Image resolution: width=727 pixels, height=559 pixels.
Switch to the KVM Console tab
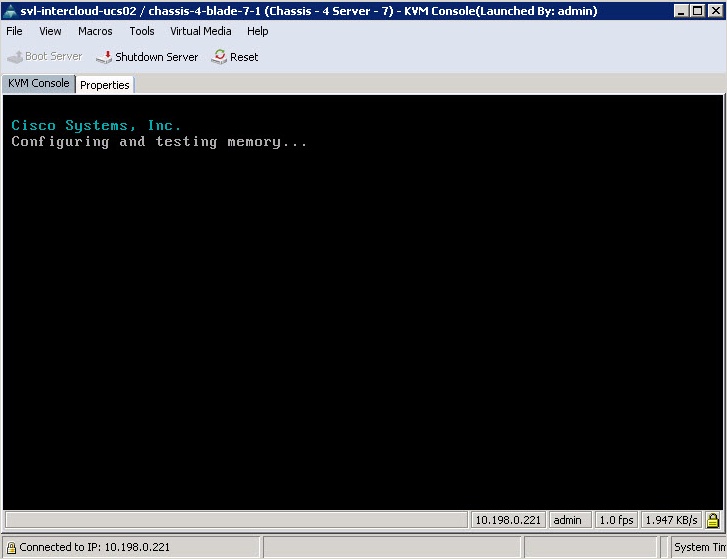tap(38, 83)
